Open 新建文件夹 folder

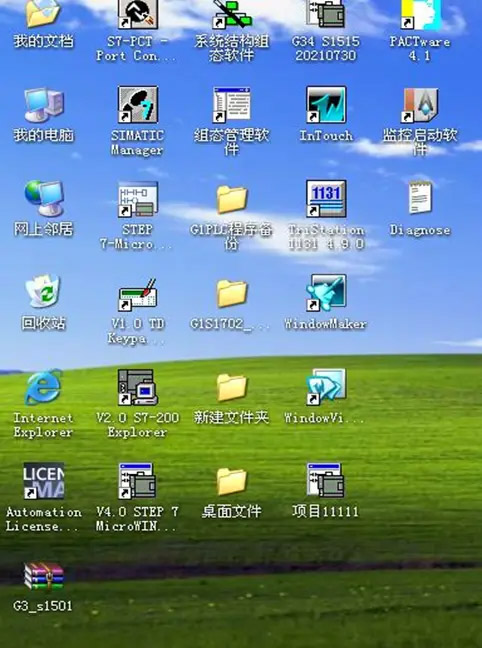(x=231, y=388)
